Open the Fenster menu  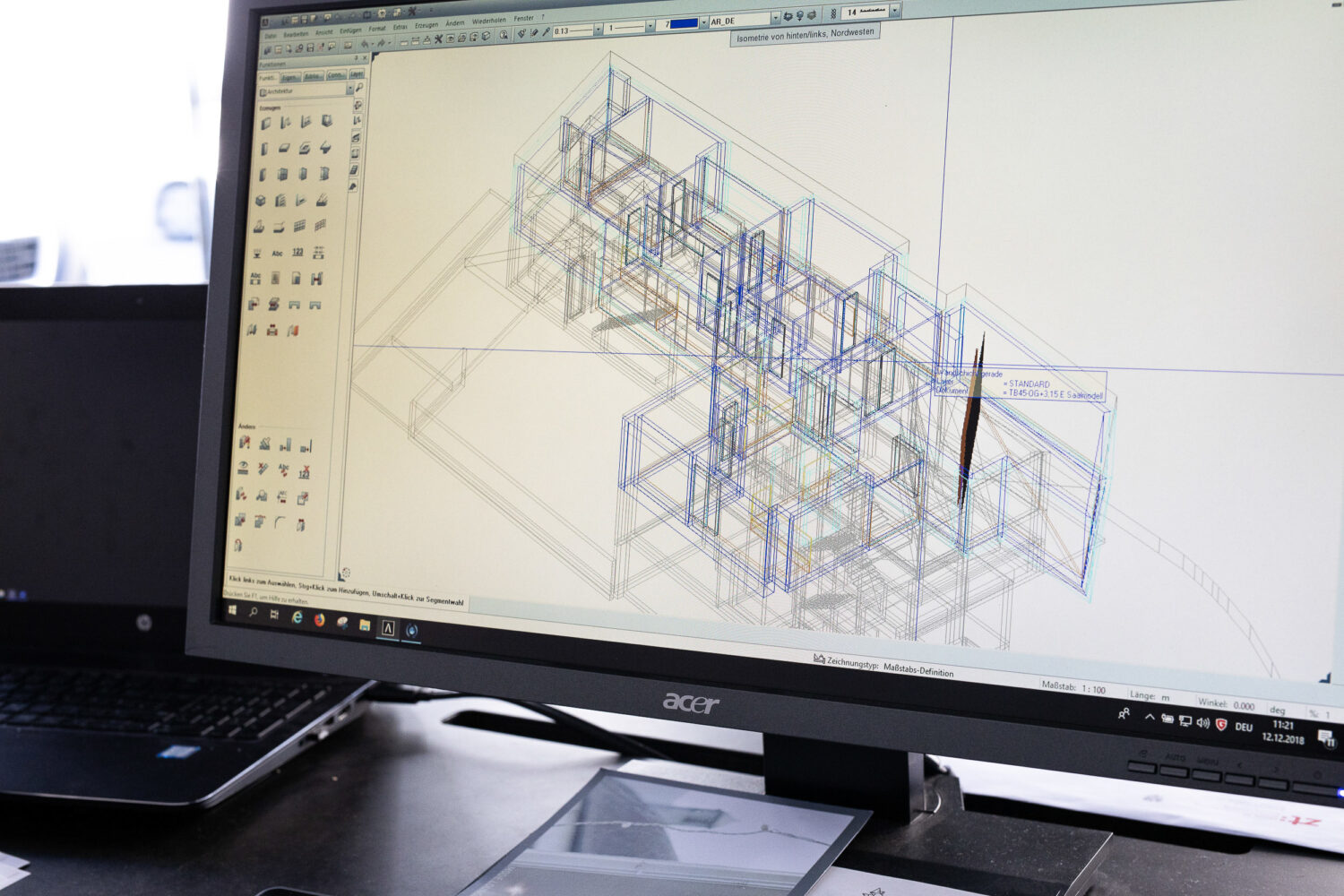(523, 19)
